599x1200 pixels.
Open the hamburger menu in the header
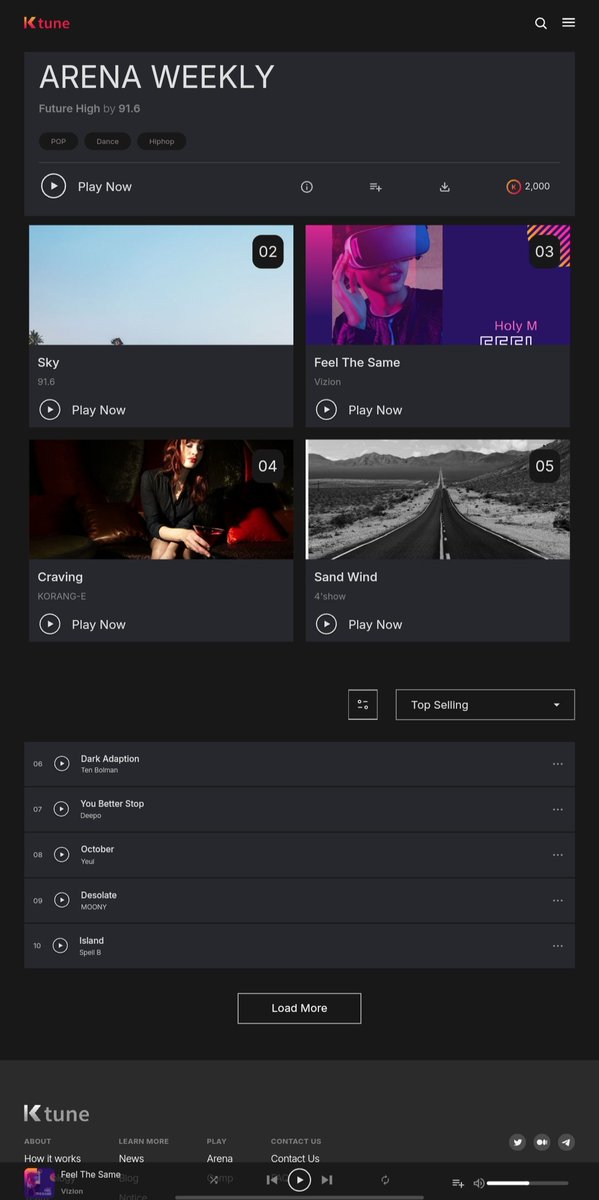point(568,22)
